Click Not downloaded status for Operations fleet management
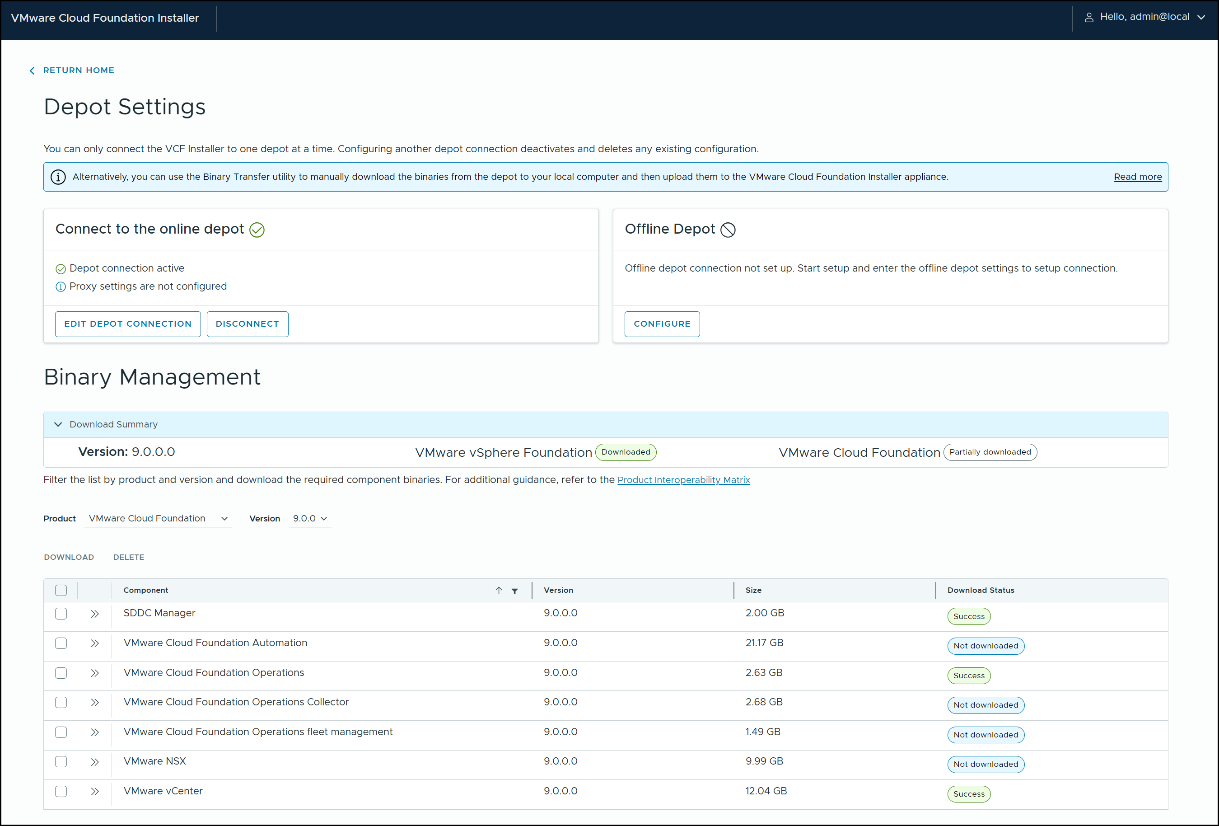Image resolution: width=1219 pixels, height=826 pixels. (986, 734)
